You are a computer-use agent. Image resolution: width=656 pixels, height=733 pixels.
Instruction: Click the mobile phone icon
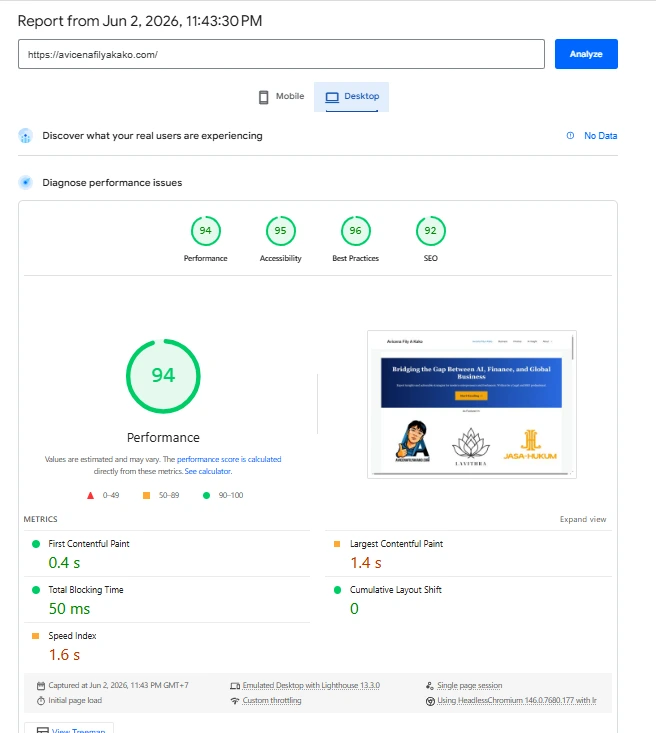(263, 97)
